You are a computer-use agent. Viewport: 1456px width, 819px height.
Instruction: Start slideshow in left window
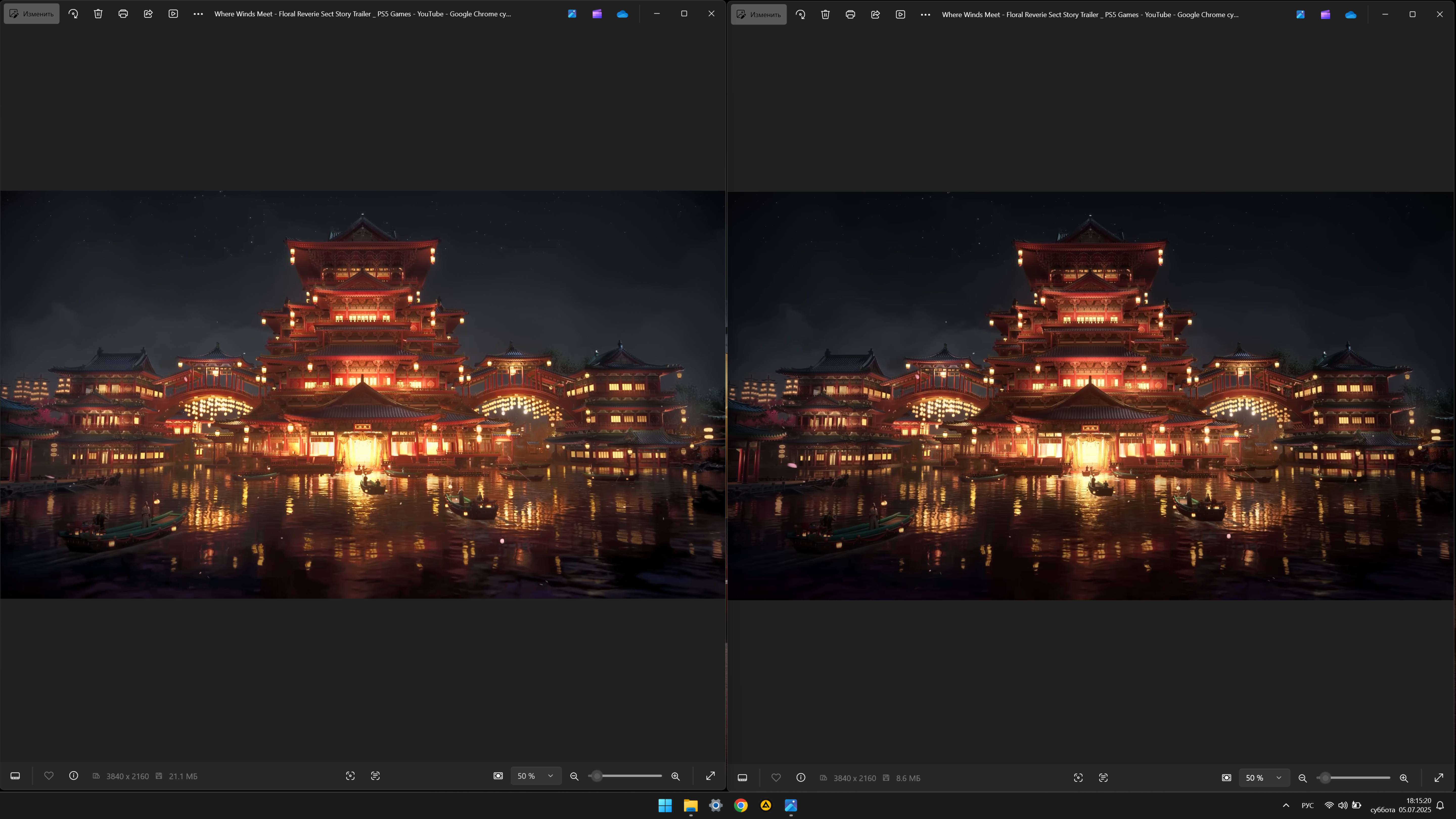[173, 14]
